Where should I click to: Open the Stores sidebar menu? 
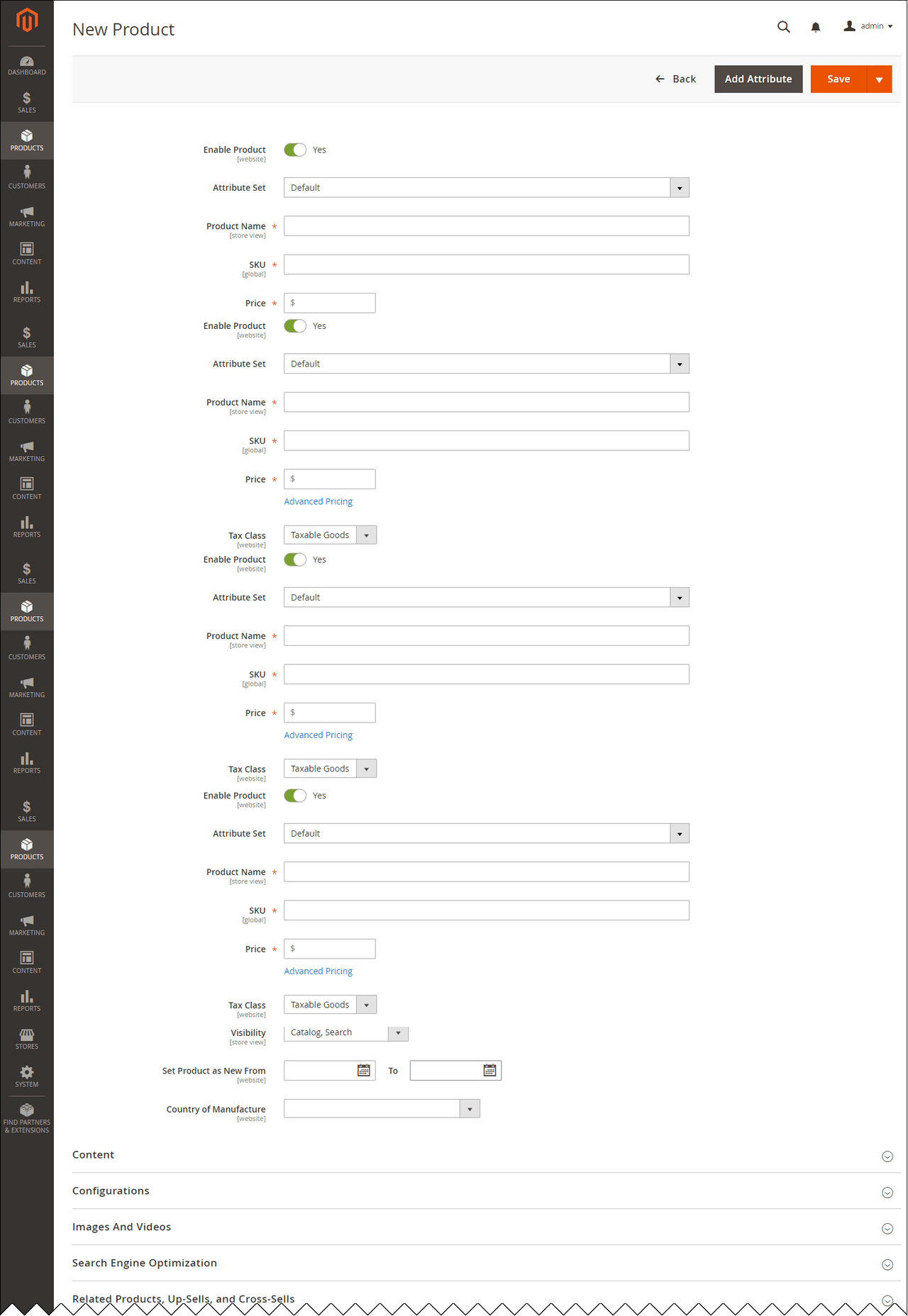pos(27,1039)
